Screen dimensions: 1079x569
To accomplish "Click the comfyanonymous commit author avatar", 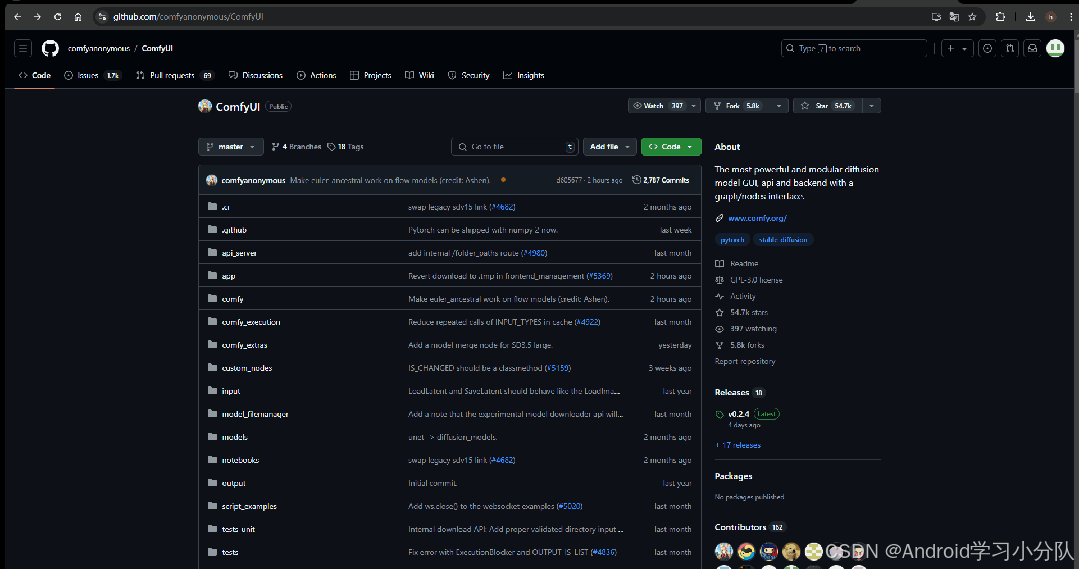I will 211,180.
